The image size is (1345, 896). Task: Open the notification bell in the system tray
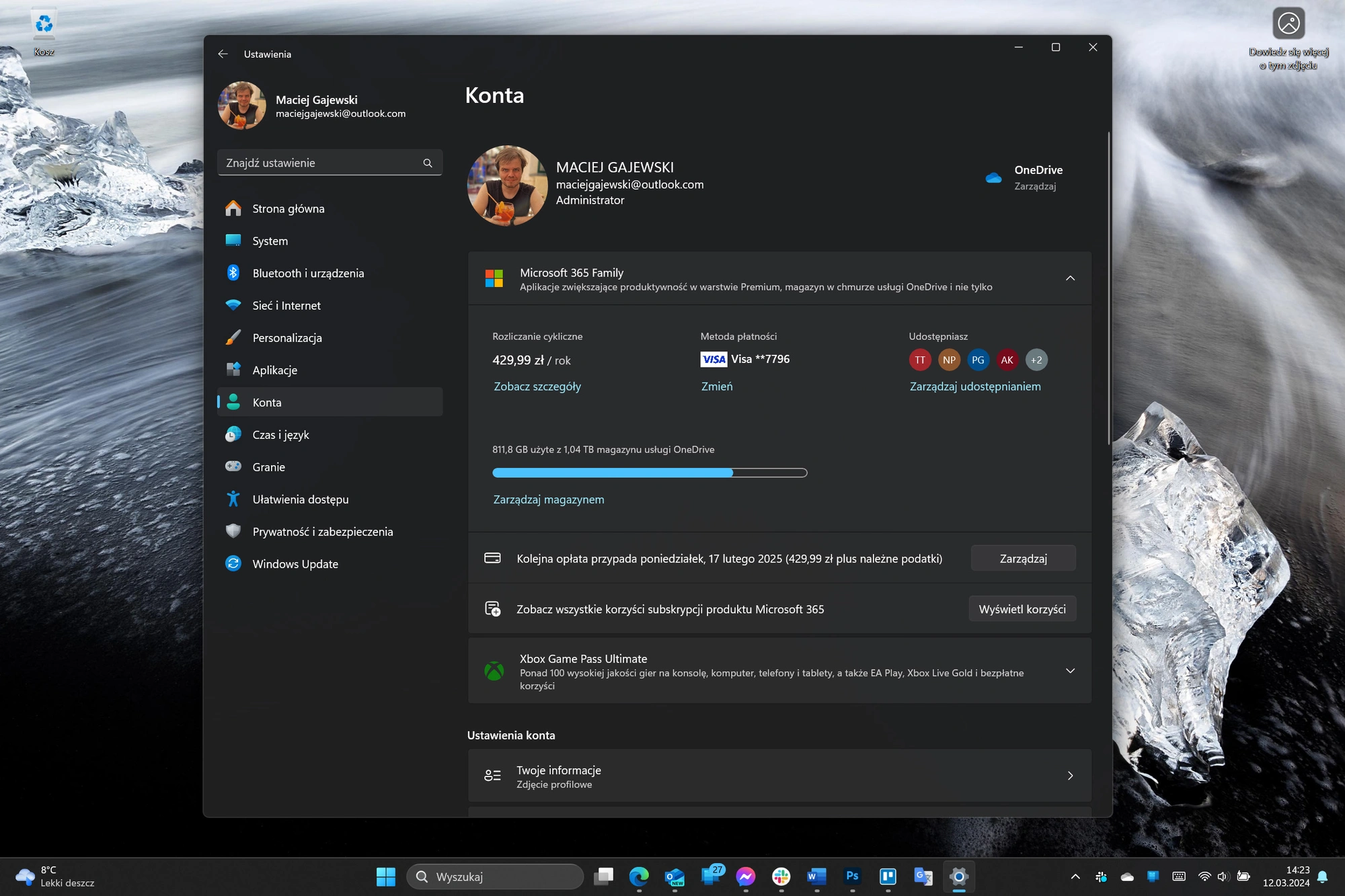coord(1322,877)
